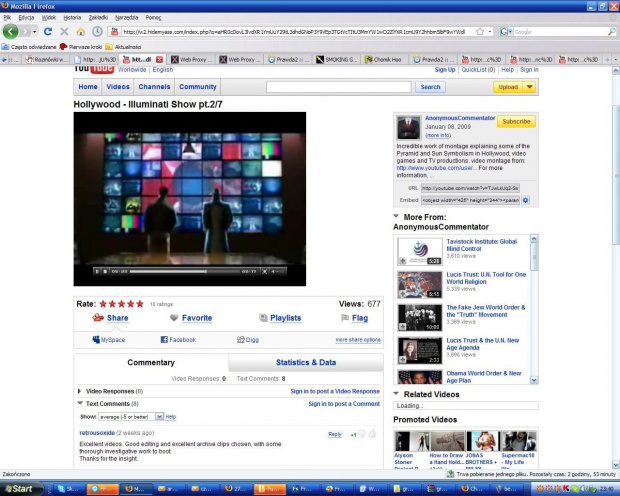Go back with the green back arrow
This screenshot has width=620, height=496.
(11, 32)
